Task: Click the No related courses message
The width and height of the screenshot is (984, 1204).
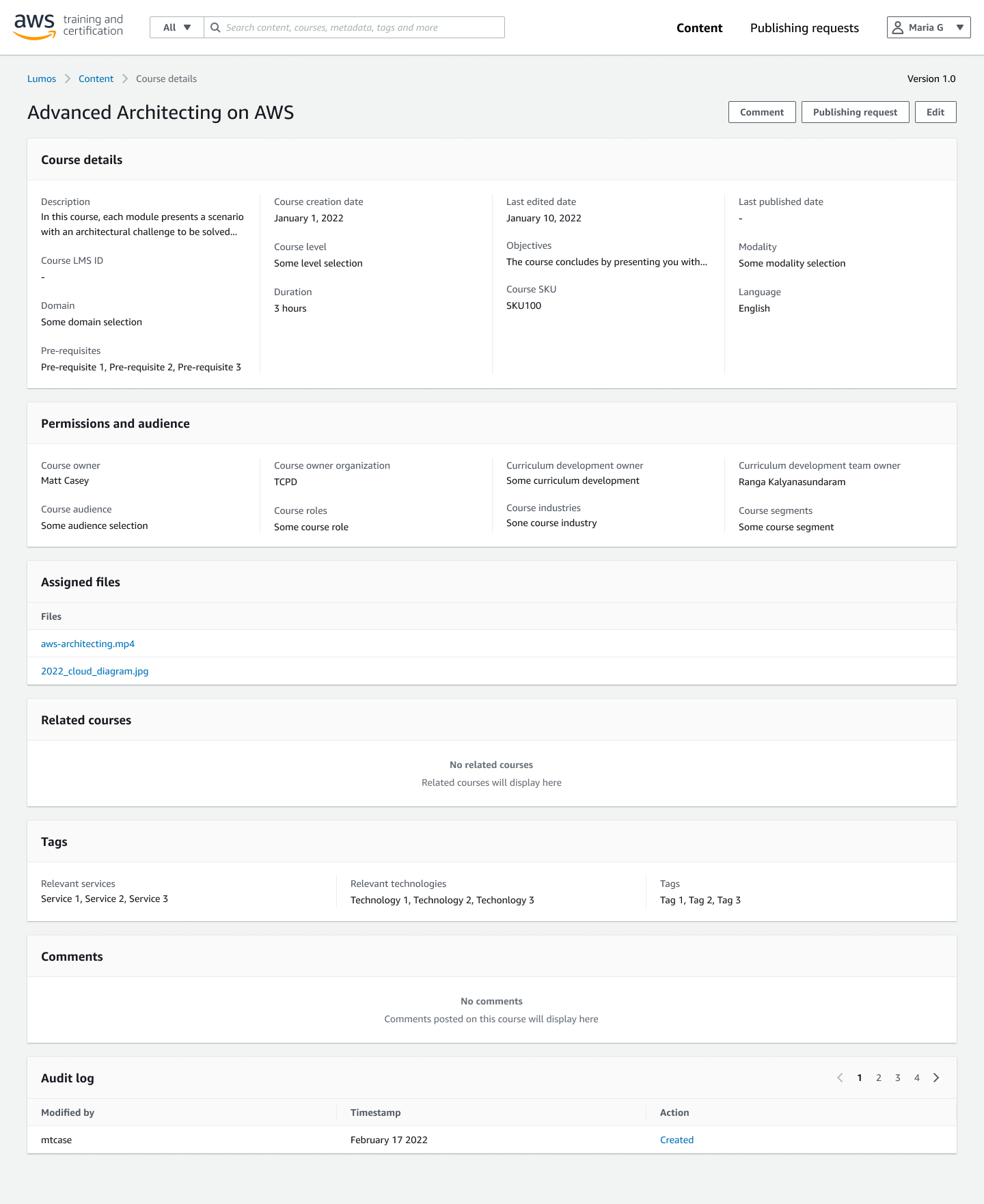Action: pyautogui.click(x=491, y=765)
